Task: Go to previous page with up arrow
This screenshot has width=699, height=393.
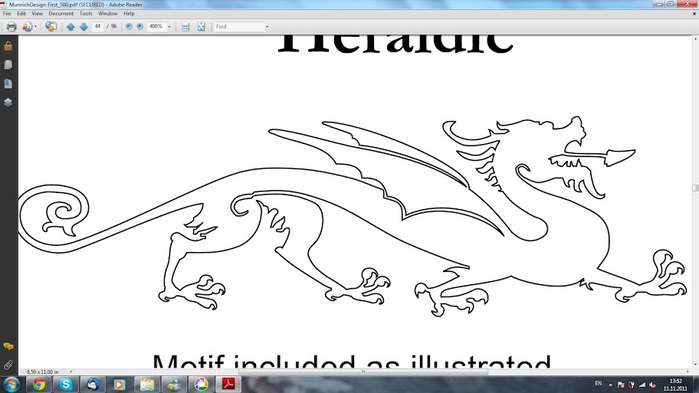Action: pos(70,27)
